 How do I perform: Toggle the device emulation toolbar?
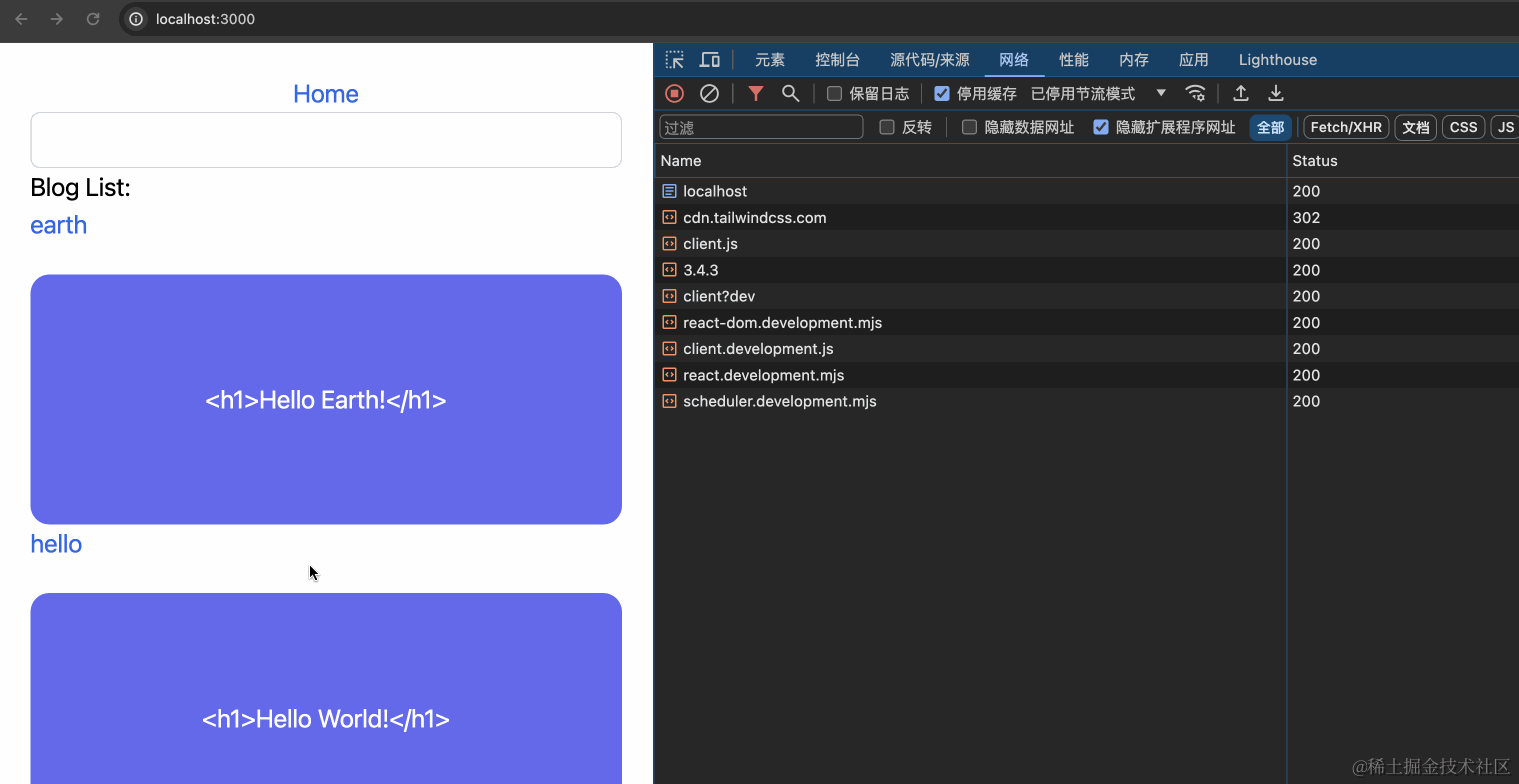(709, 60)
